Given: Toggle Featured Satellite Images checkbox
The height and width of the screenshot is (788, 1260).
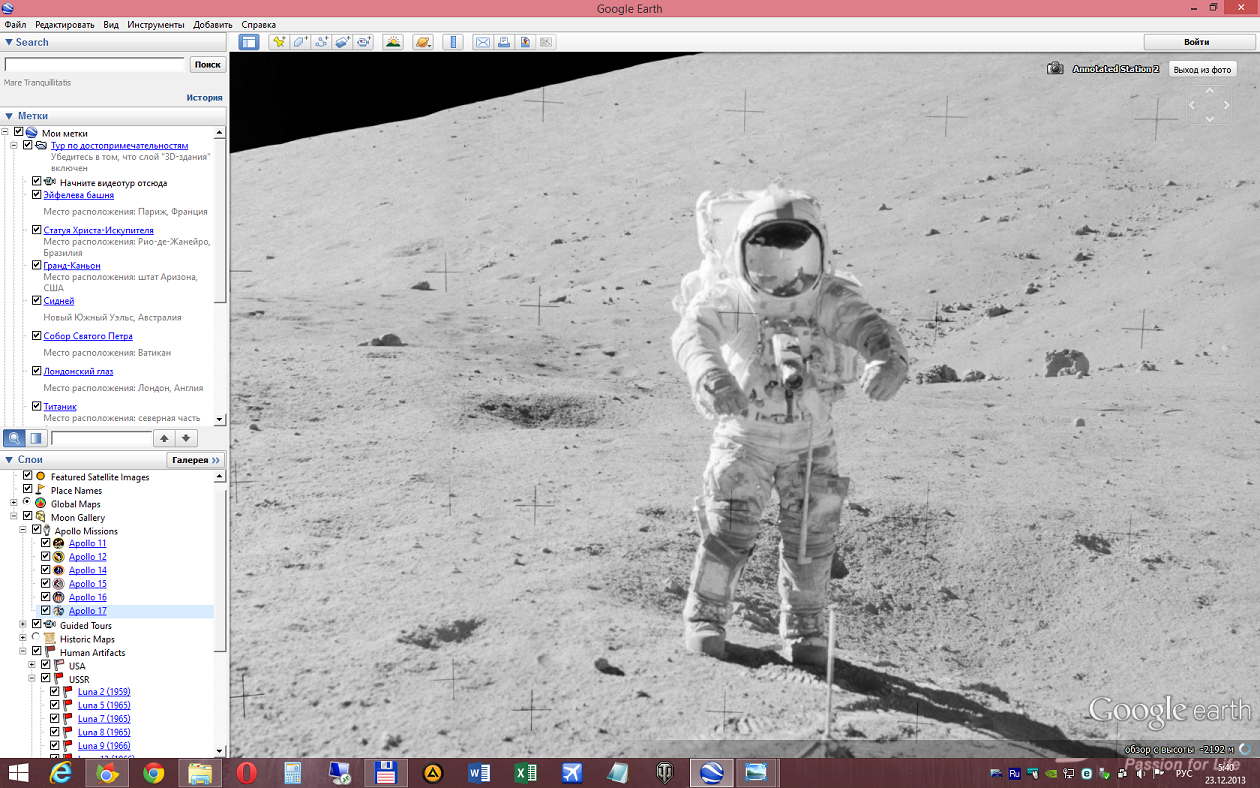Looking at the screenshot, I should coord(28,476).
